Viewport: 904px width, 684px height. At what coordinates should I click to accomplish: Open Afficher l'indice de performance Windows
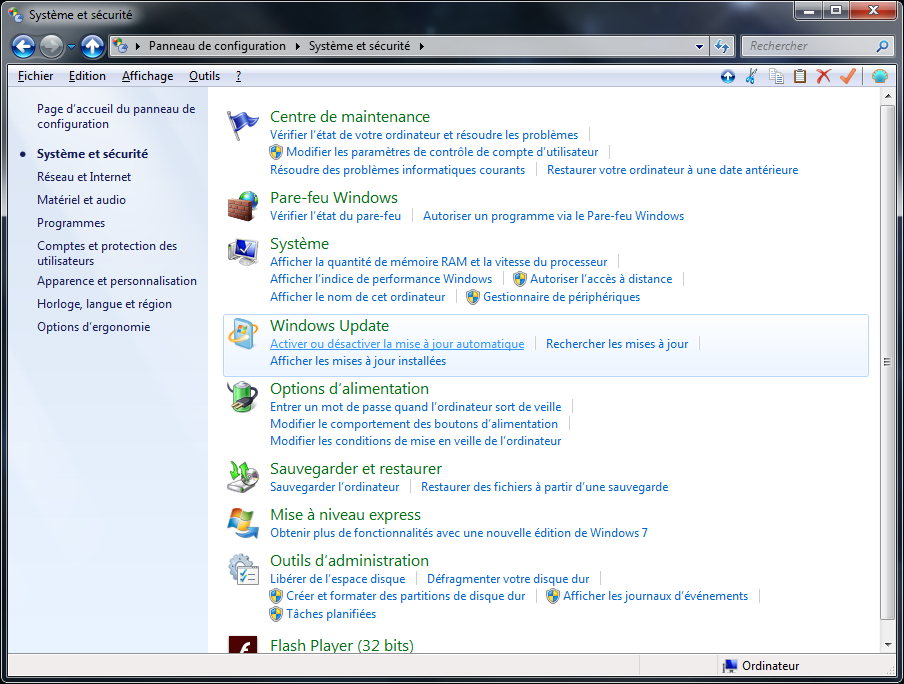[x=381, y=279]
